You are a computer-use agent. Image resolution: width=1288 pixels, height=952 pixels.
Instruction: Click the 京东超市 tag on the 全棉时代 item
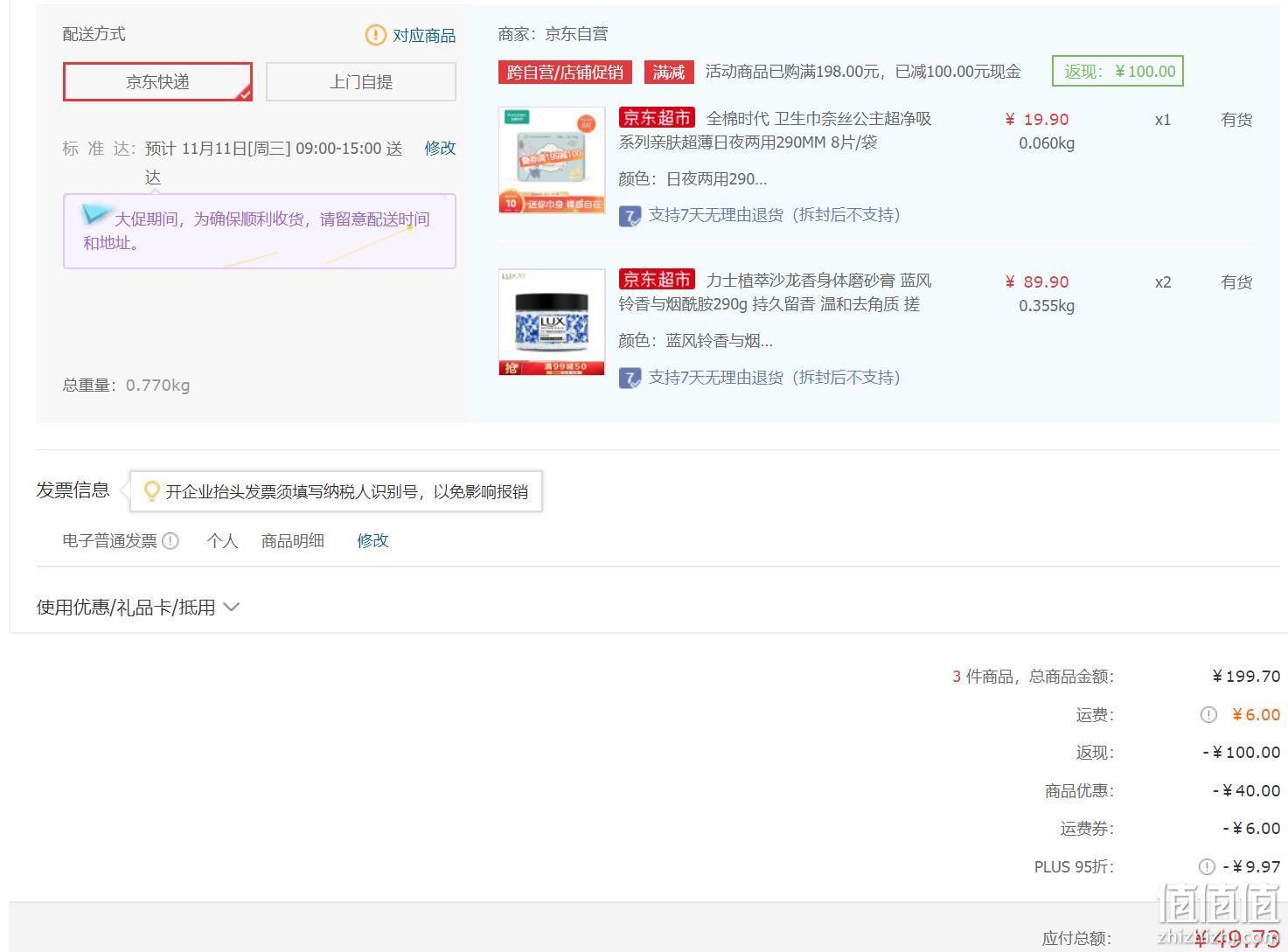pos(657,117)
